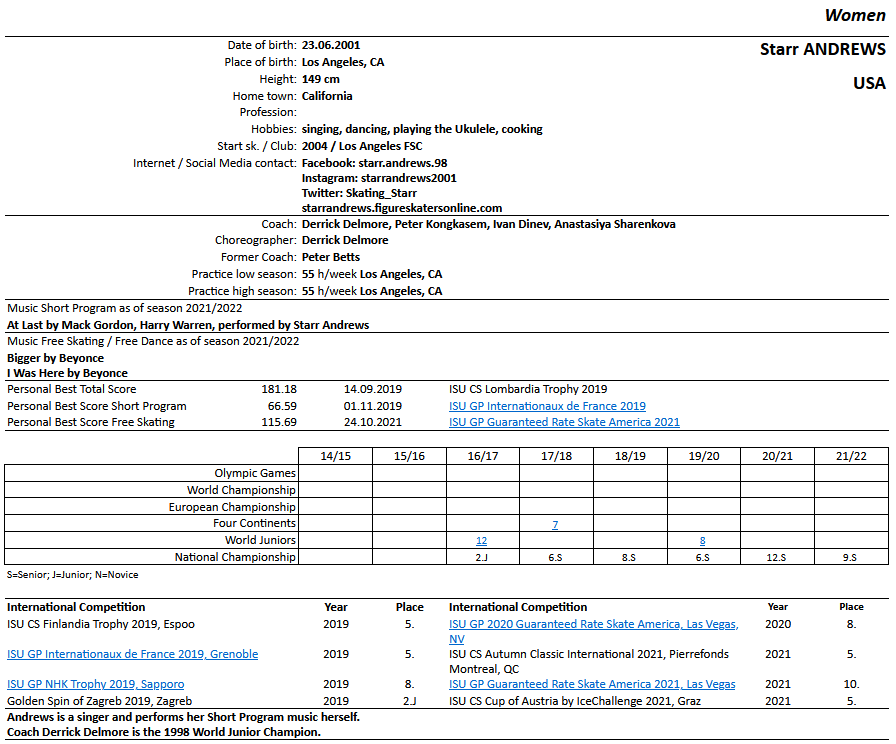Click place '10.' for Skate America 2021
The width and height of the screenshot is (896, 744).
pyautogui.click(x=851, y=684)
